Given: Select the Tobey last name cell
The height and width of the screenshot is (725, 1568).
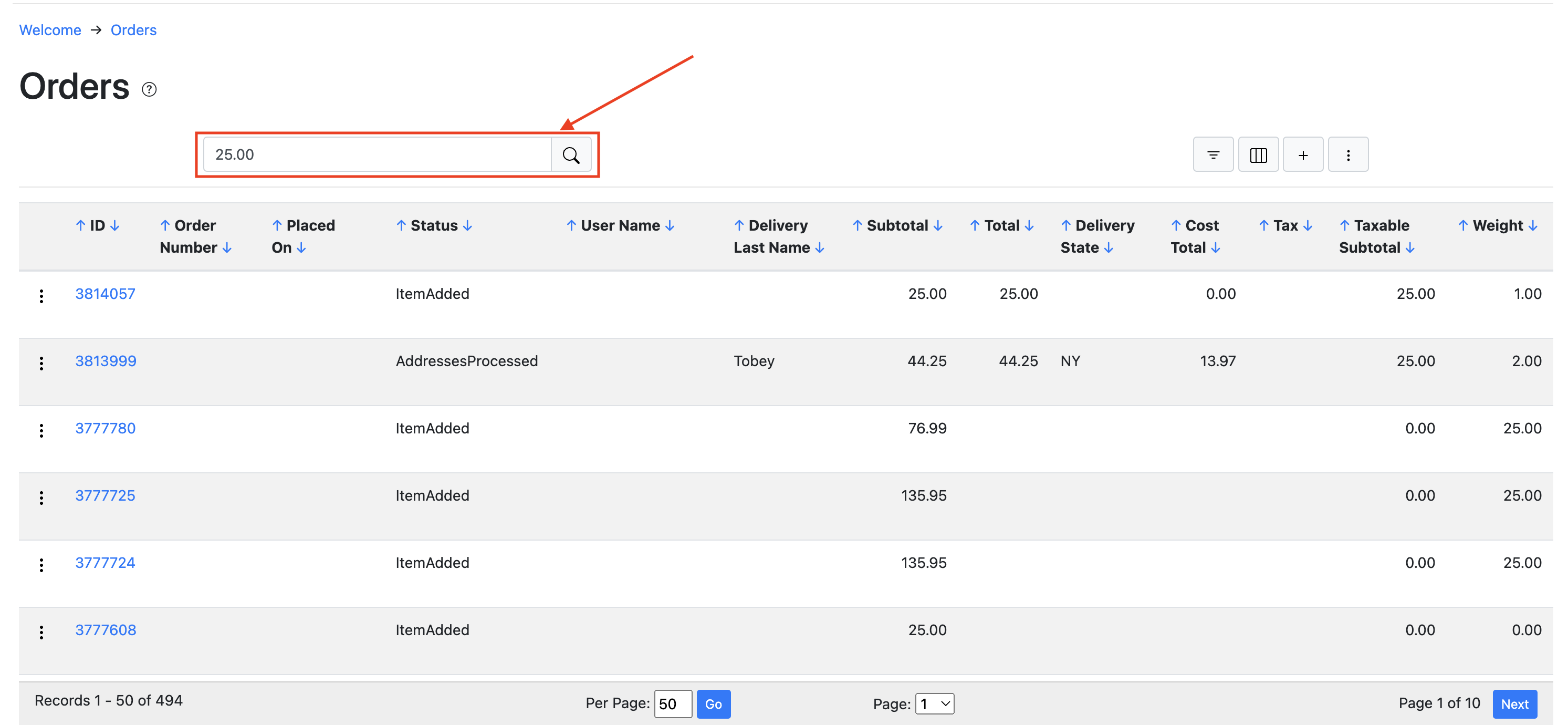Looking at the screenshot, I should (754, 361).
